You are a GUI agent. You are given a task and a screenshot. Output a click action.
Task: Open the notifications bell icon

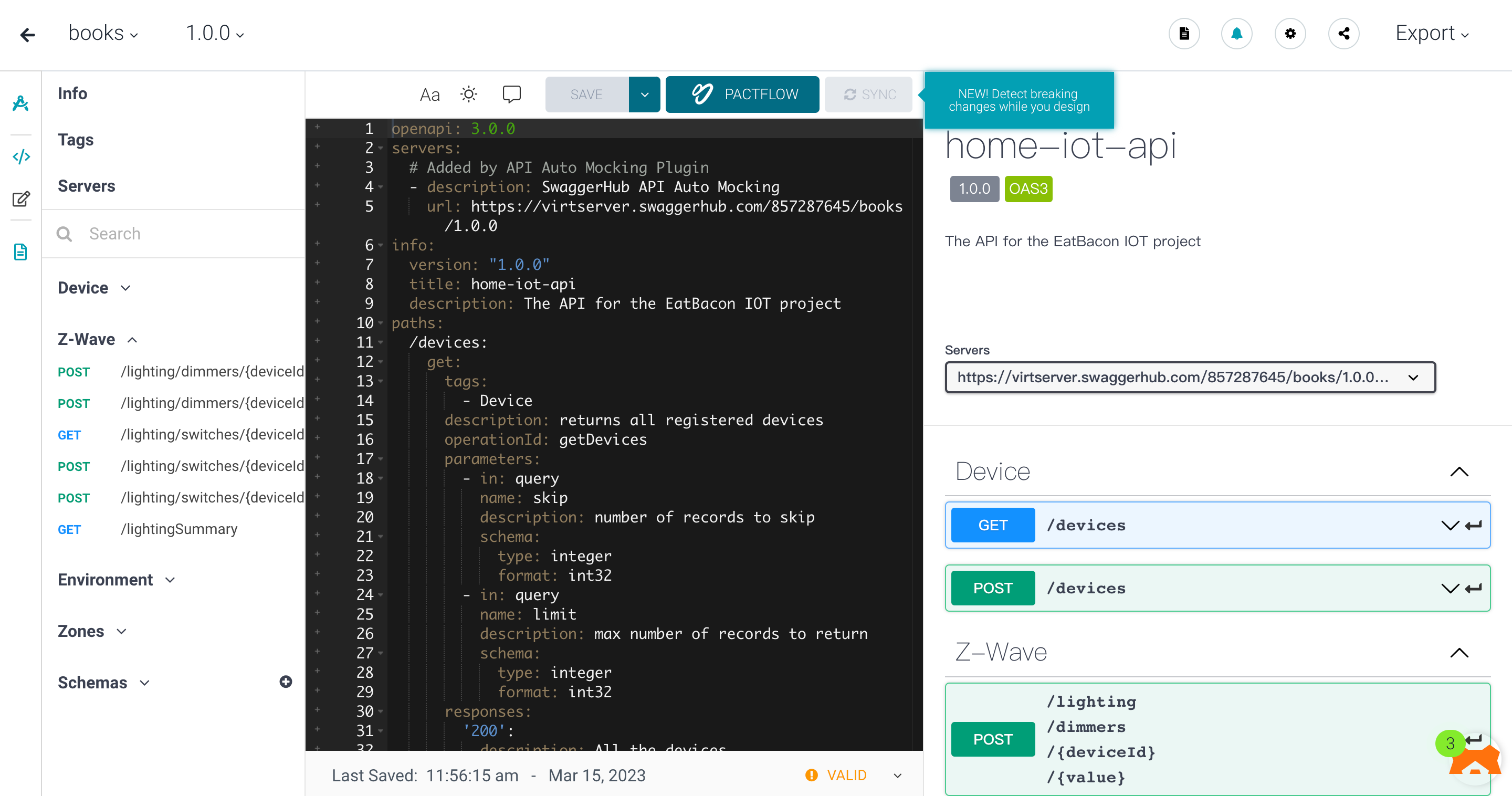coord(1236,34)
